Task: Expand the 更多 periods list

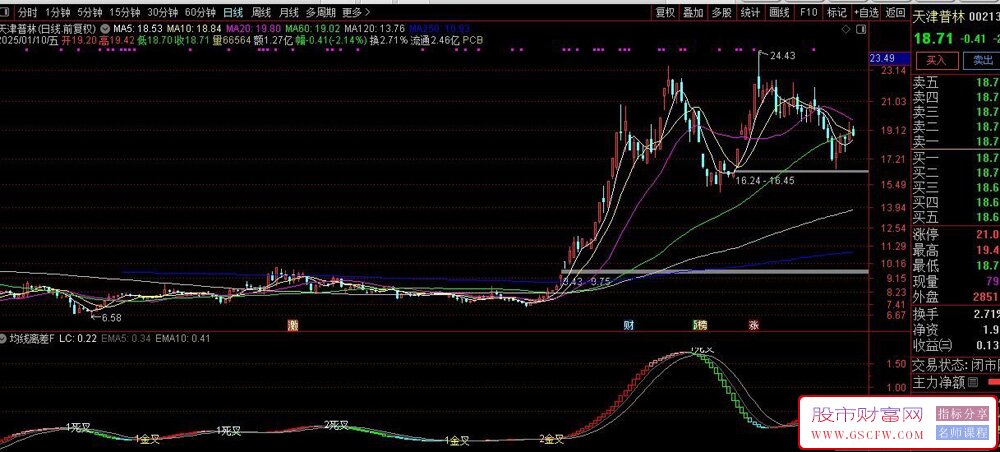Action: tap(355, 11)
